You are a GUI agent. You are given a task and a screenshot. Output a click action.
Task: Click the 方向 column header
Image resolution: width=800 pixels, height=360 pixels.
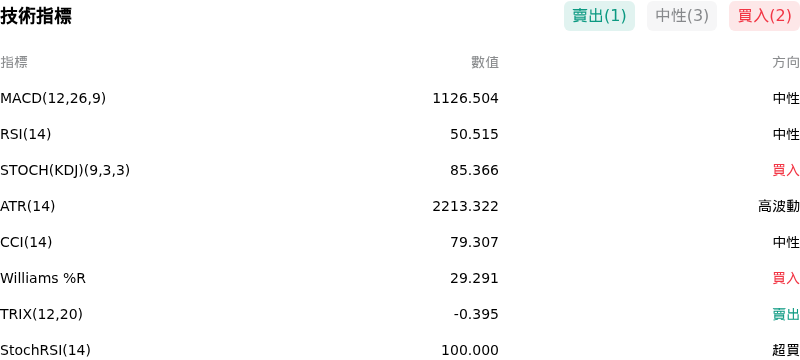[786, 62]
